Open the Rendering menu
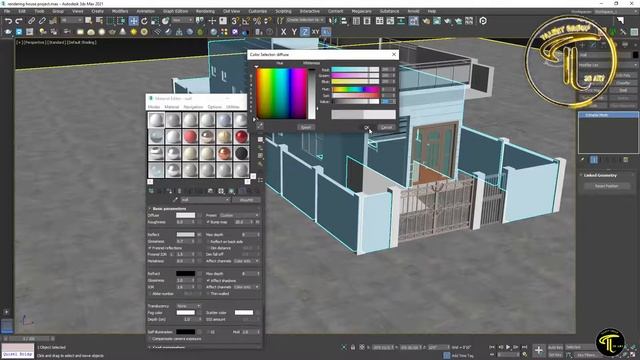Viewport: 640px width, 360px height. click(x=205, y=11)
